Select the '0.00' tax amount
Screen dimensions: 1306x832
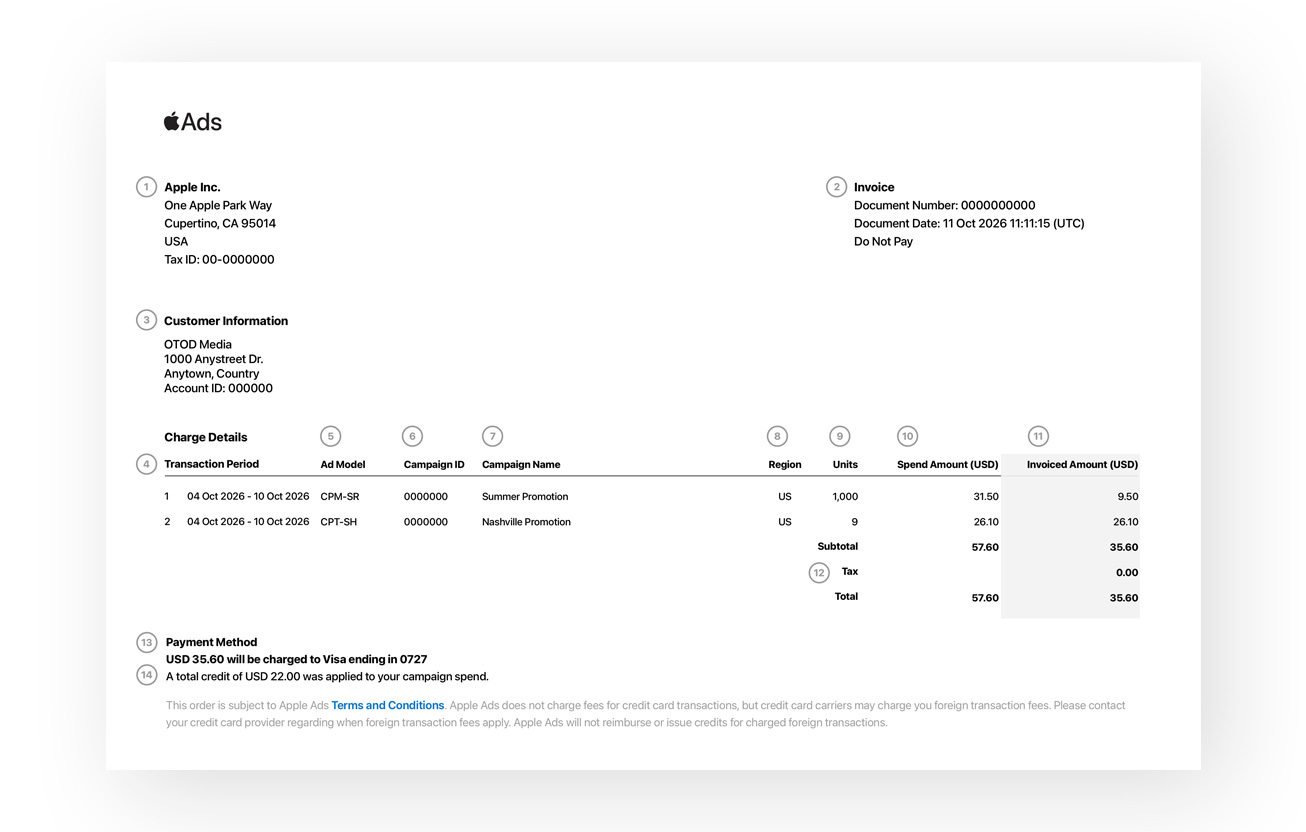(x=1127, y=573)
